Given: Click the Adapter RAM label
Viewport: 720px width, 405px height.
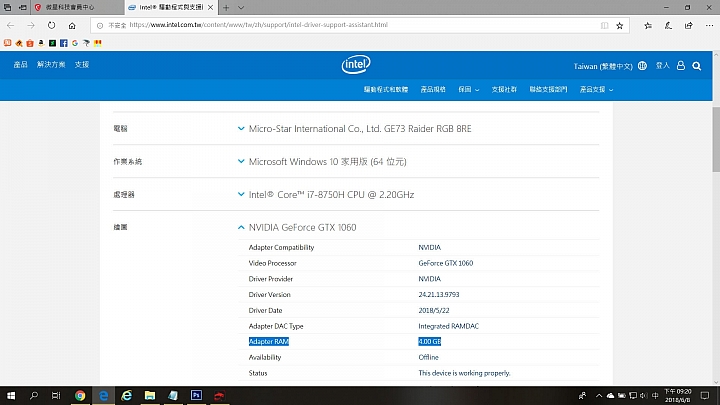Looking at the screenshot, I should click(x=269, y=342).
